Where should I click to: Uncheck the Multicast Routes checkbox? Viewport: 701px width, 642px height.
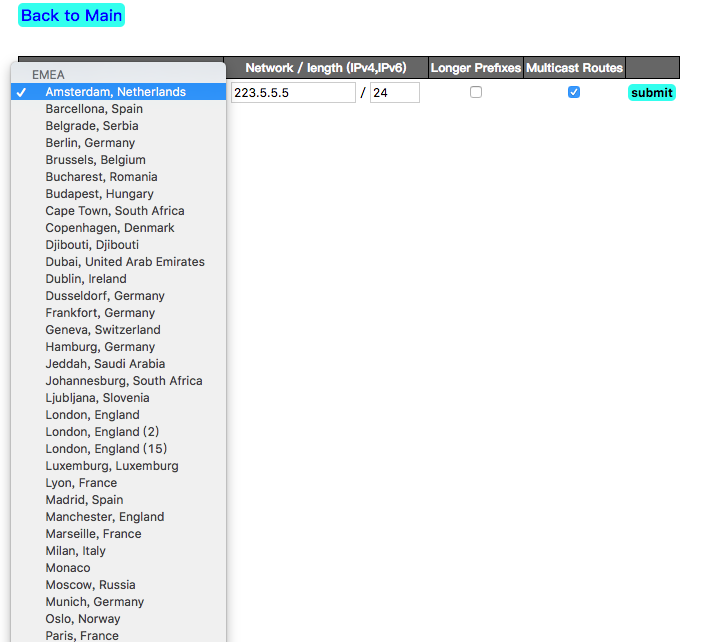[x=574, y=92]
